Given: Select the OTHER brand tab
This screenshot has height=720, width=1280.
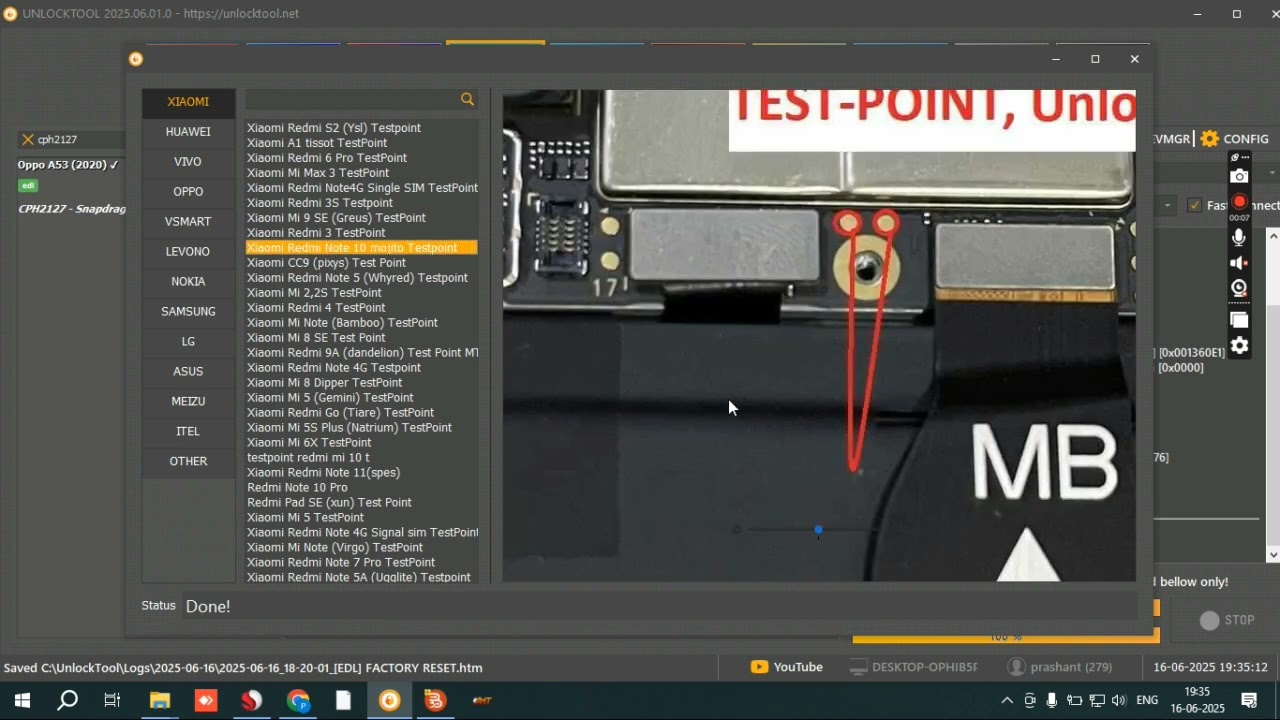Looking at the screenshot, I should pyautogui.click(x=188, y=462).
